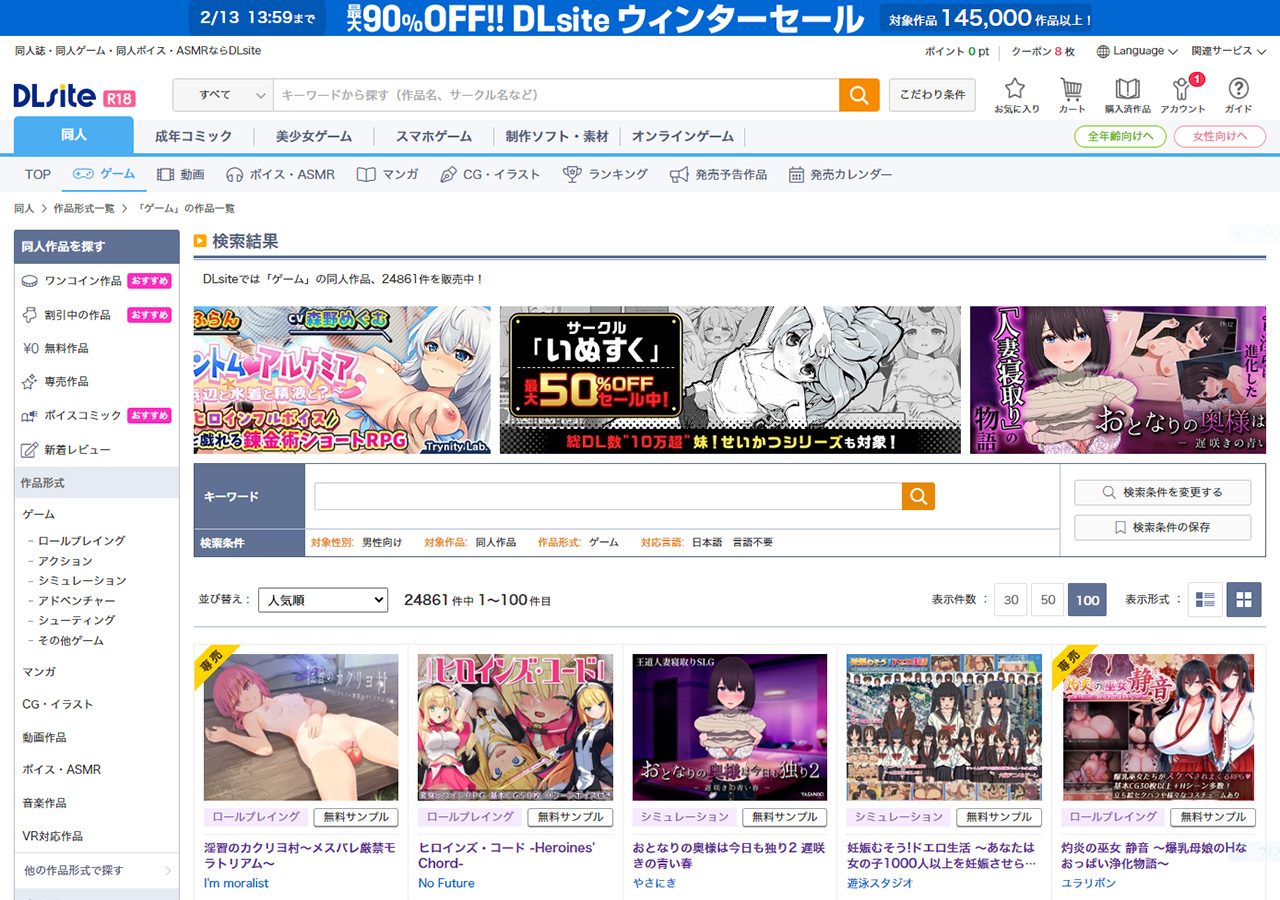Switch site to 全年齢向けへ all-ages mode
This screenshot has width=1280, height=900.
pyautogui.click(x=1119, y=137)
